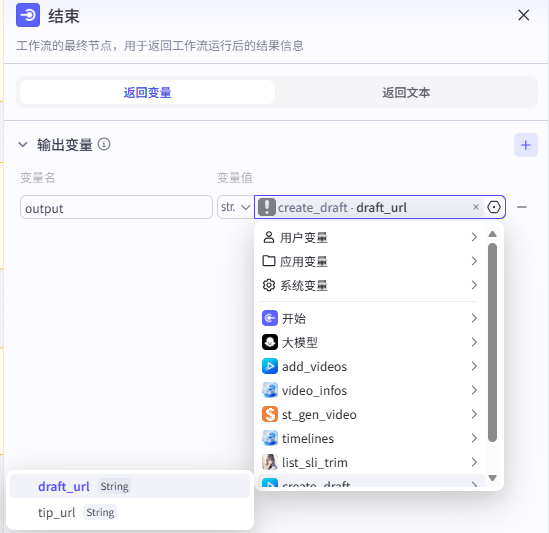
Task: Click the 开始 start node icon
Action: (x=270, y=318)
